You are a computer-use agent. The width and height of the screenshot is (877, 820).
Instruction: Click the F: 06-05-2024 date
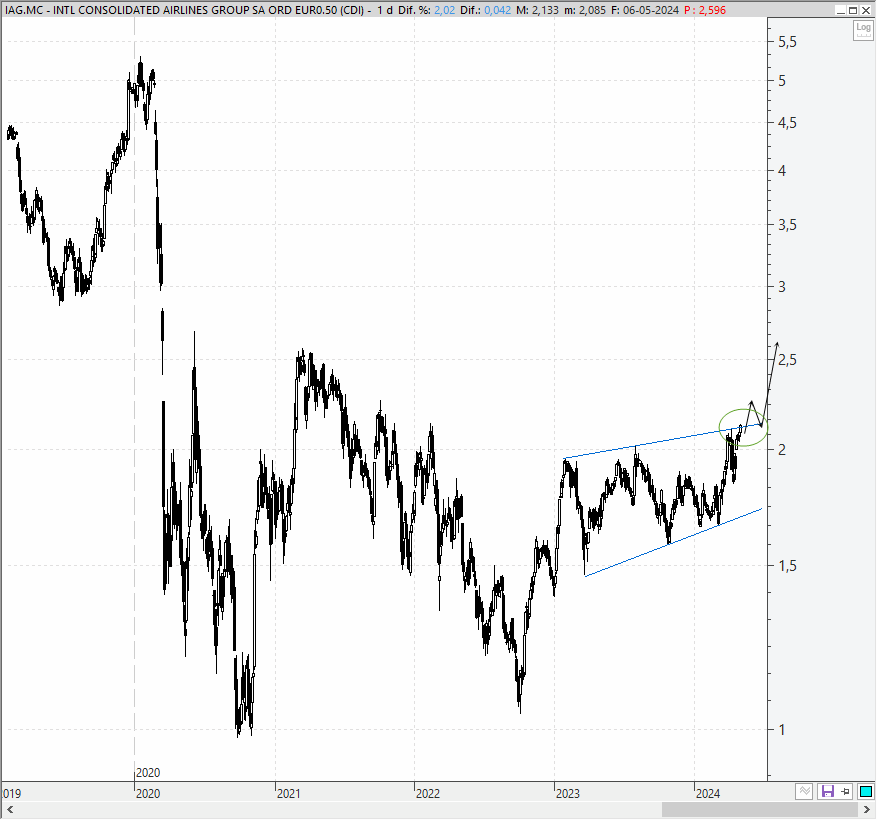[x=645, y=10]
